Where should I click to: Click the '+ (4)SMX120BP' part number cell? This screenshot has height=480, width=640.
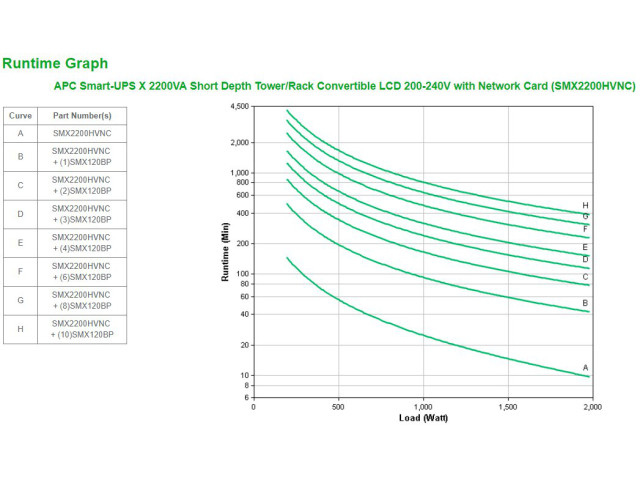tap(82, 243)
